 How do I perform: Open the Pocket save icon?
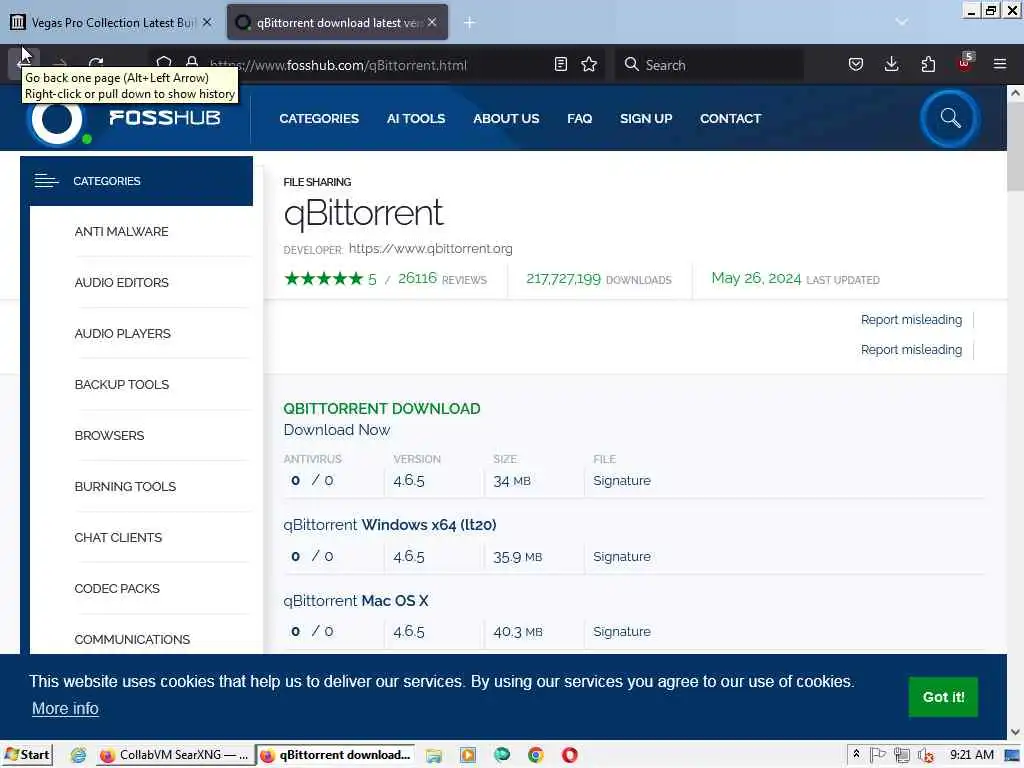coord(856,64)
